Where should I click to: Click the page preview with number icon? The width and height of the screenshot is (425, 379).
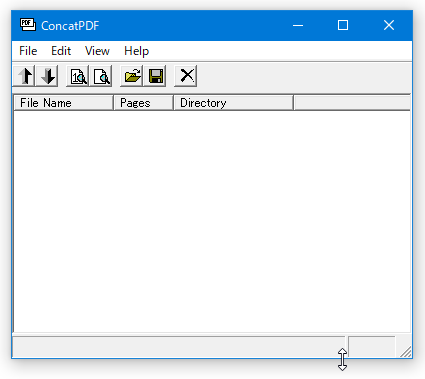[x=78, y=76]
